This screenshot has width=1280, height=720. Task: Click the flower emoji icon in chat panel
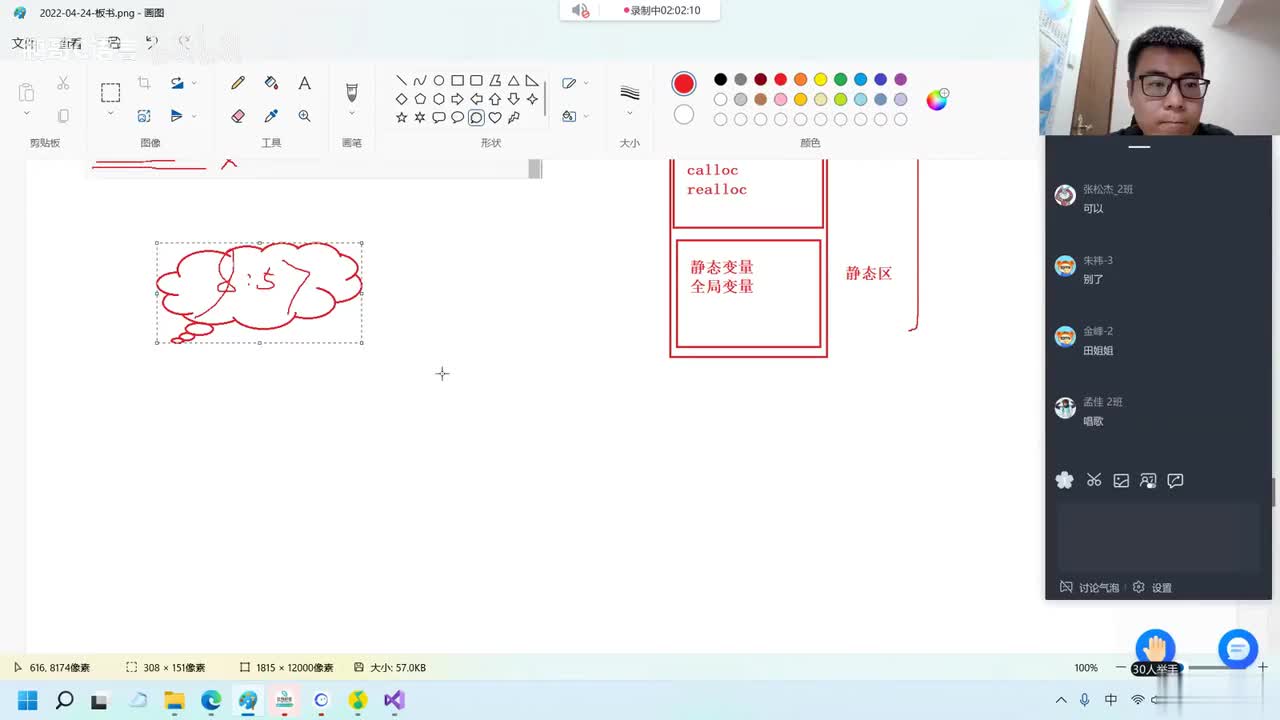click(1065, 481)
